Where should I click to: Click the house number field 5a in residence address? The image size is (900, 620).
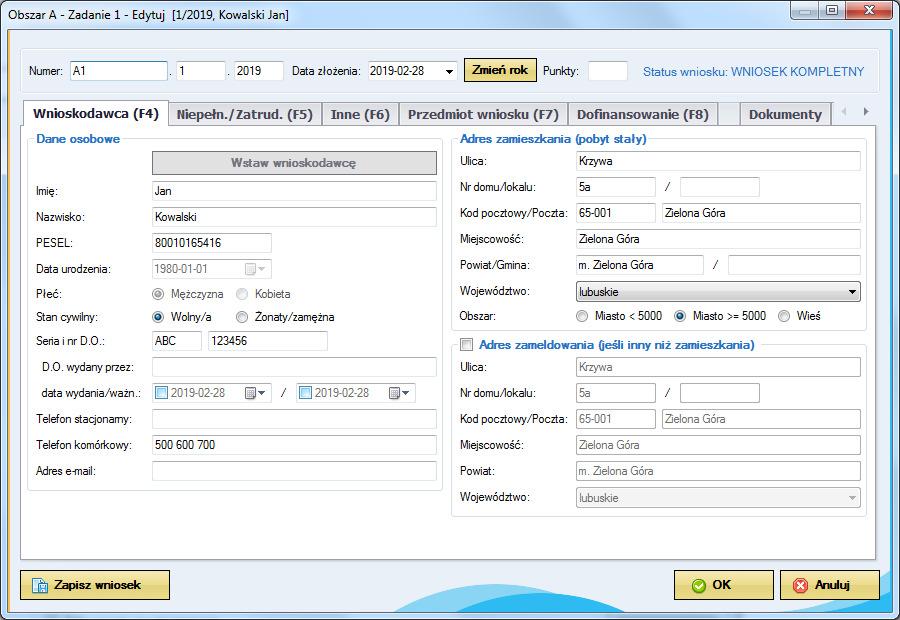(x=615, y=187)
